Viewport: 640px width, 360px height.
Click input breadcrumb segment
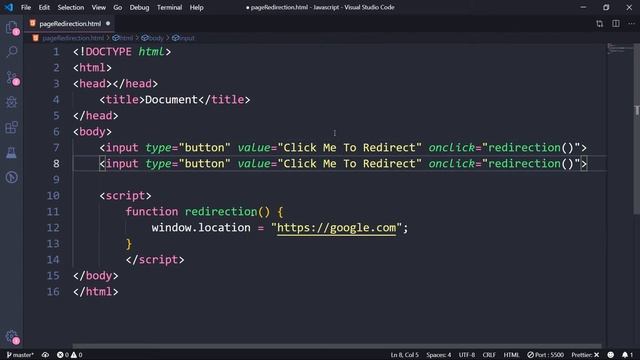pos(183,38)
